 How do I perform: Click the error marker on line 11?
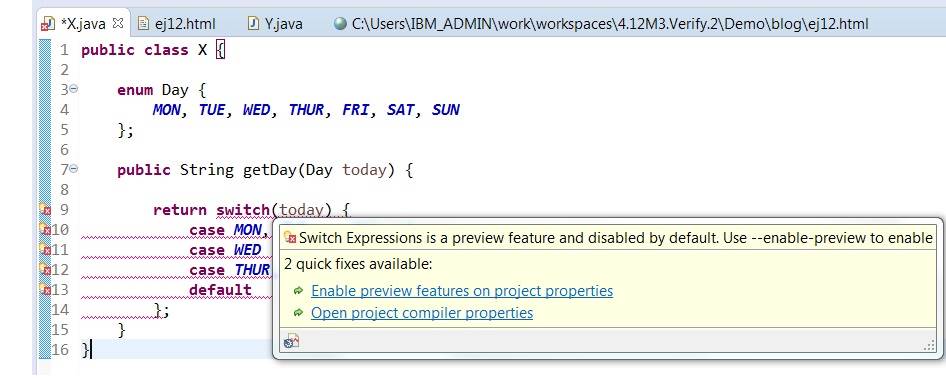click(x=45, y=249)
